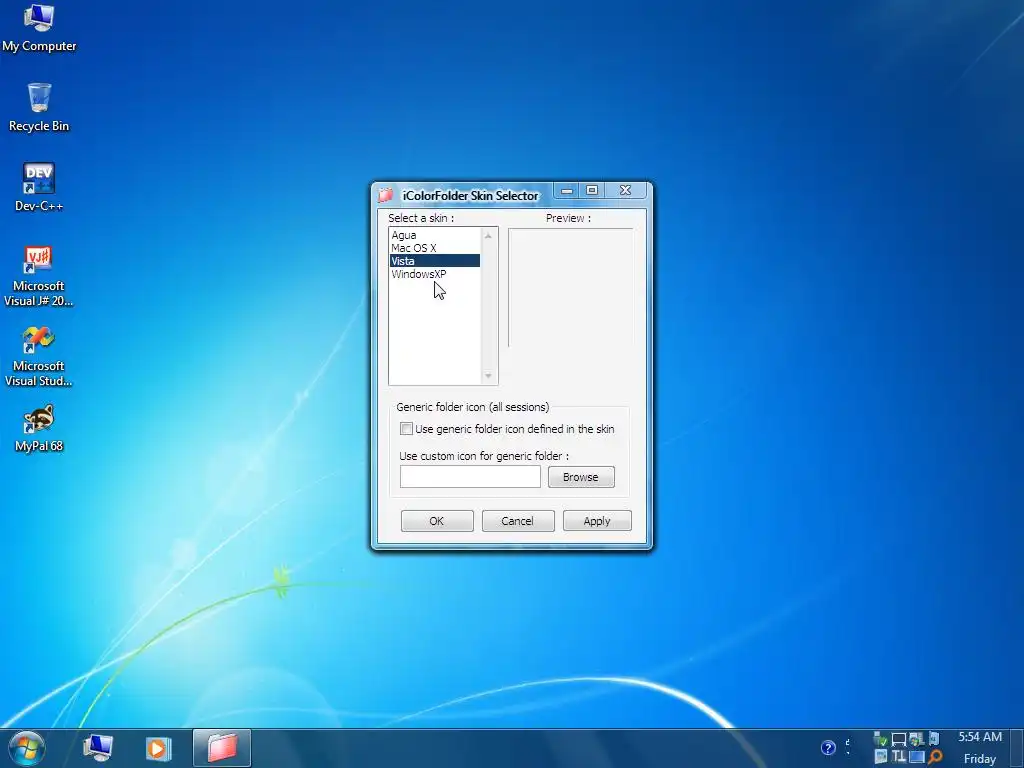Click the iColorFolder red folder taskbar button
Screen dimensions: 1024x768
(x=222, y=748)
